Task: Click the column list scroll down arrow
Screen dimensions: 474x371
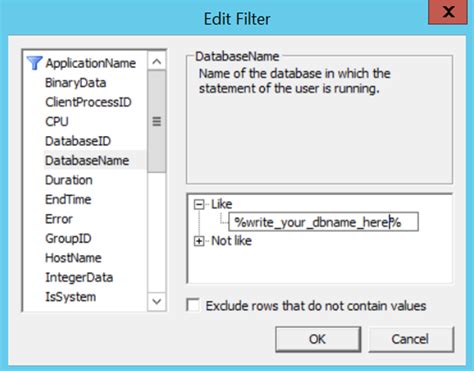Action: click(x=157, y=302)
